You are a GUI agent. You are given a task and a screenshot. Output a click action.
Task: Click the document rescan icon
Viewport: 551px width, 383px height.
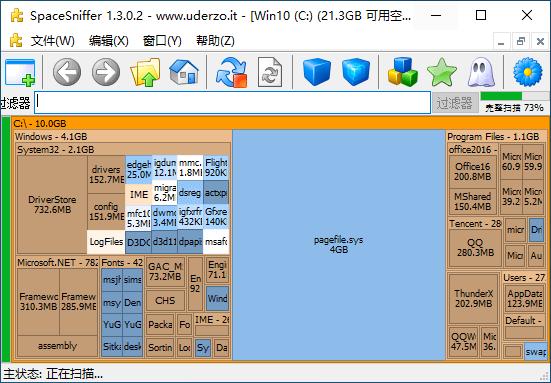[x=270, y=72]
